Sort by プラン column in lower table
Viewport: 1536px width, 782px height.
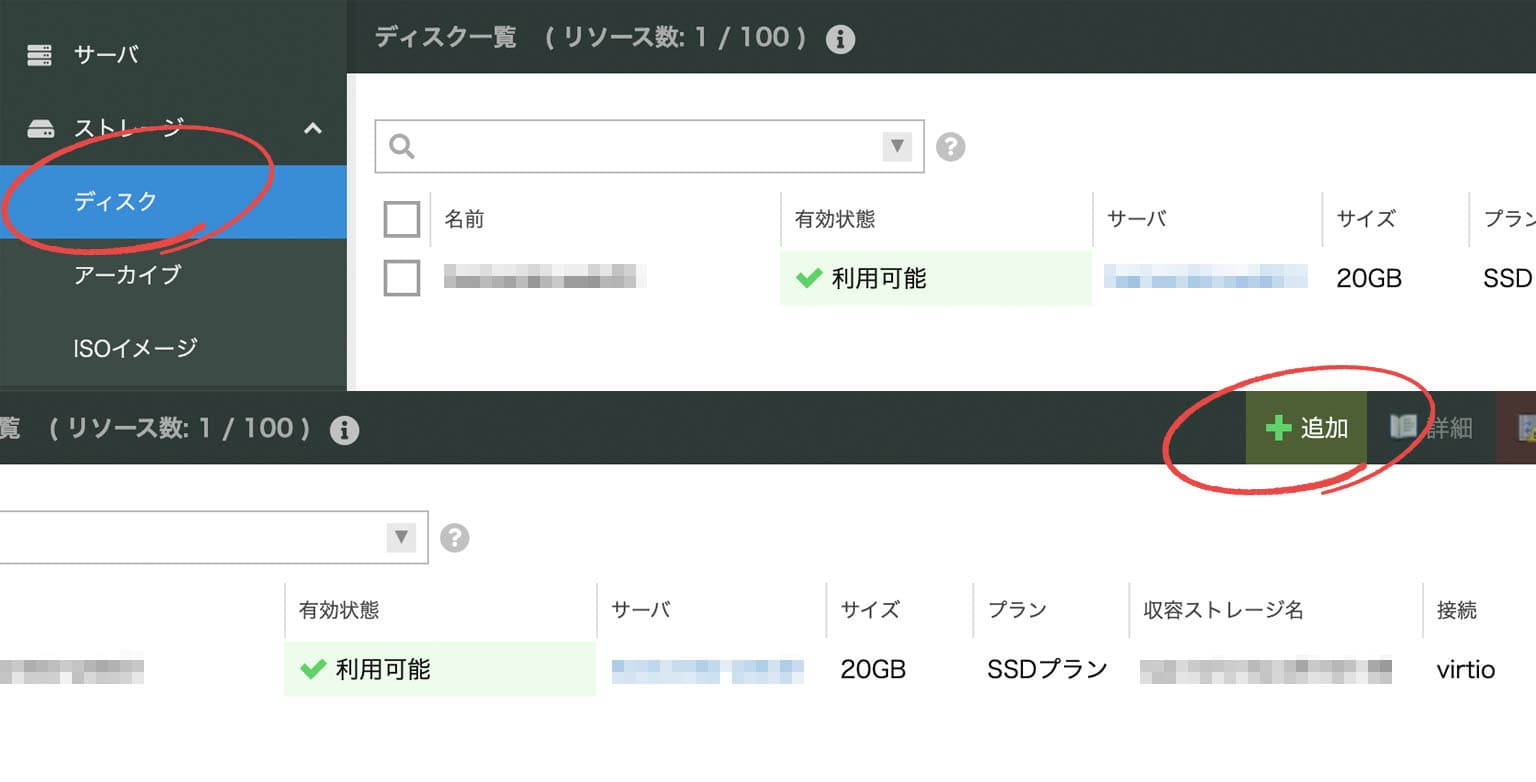(x=1017, y=610)
